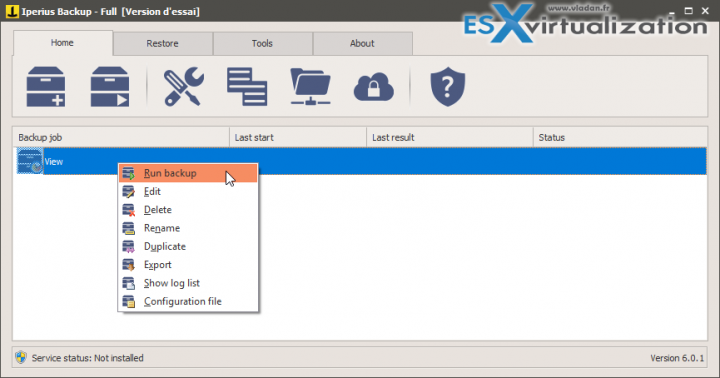Click the View backup job icon

(30, 161)
